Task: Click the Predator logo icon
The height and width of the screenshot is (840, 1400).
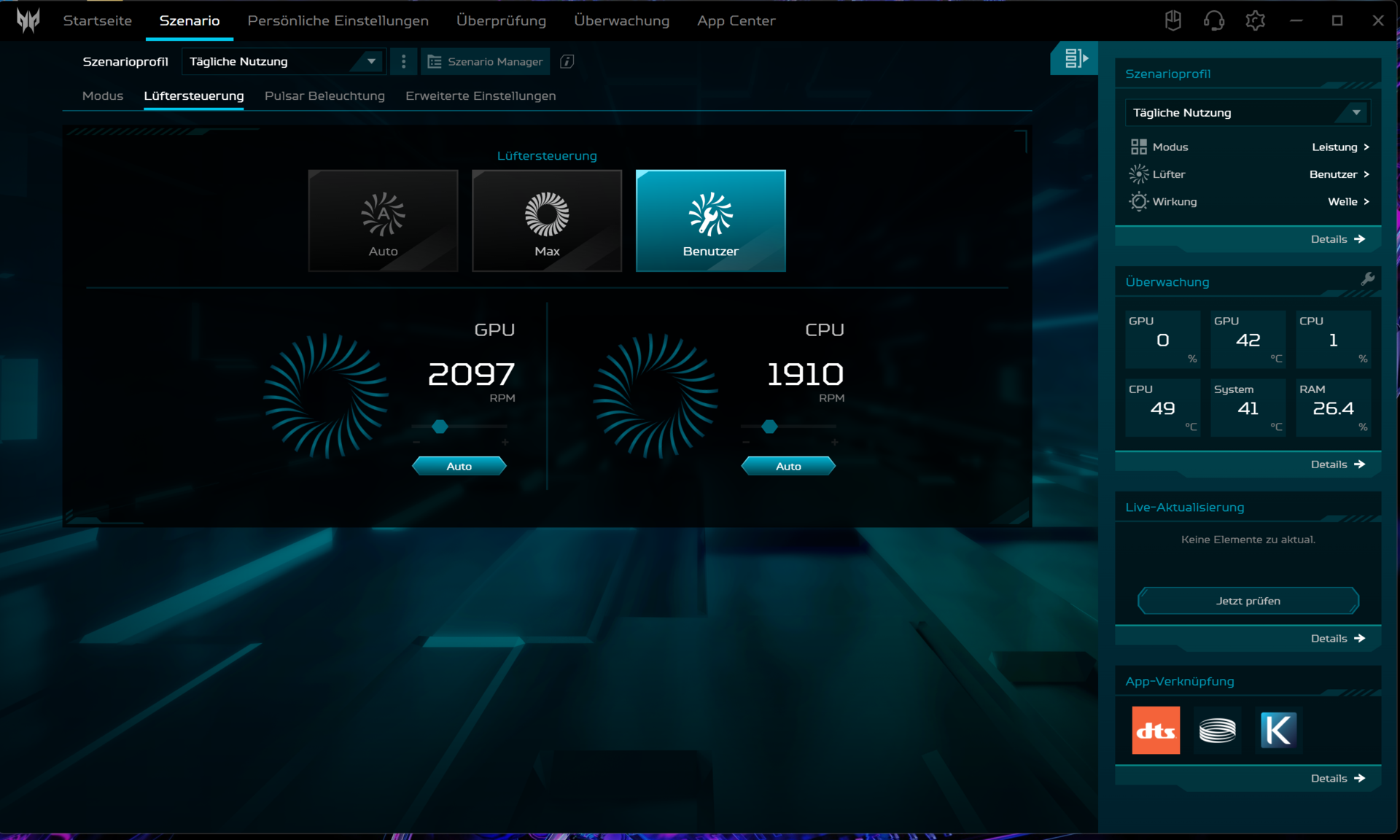Action: (28, 20)
